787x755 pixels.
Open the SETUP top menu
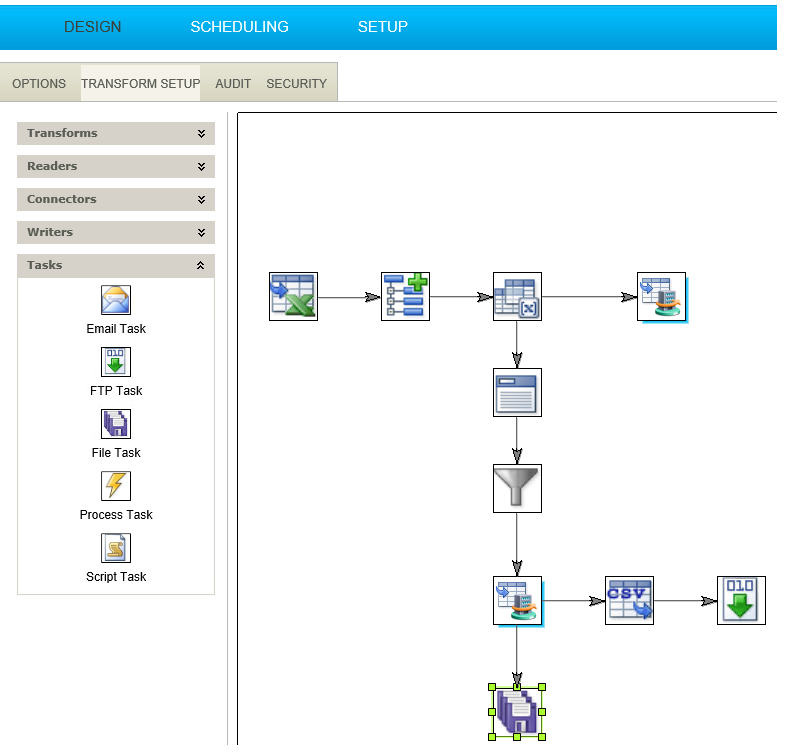pos(383,27)
